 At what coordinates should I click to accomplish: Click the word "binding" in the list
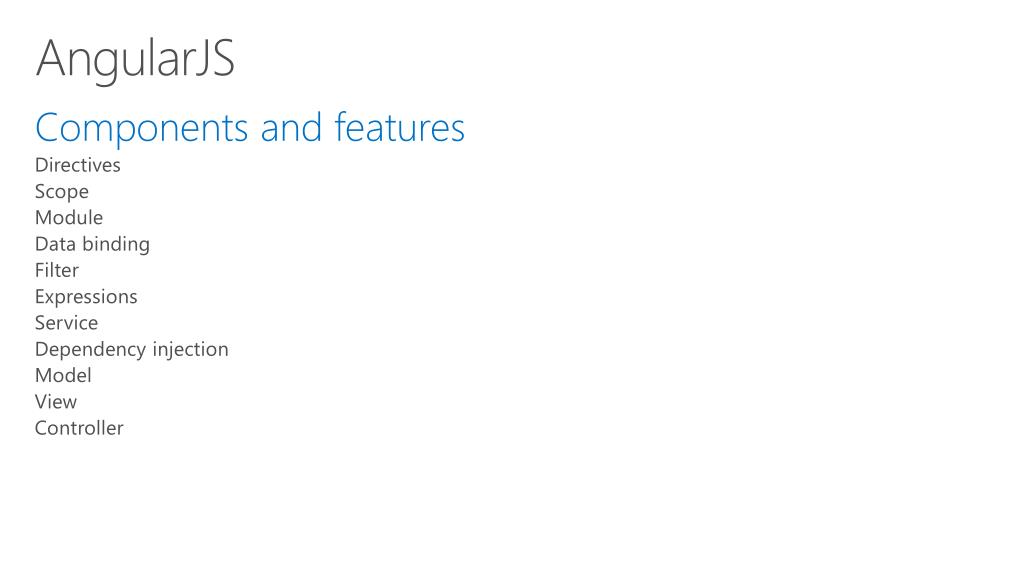116,244
